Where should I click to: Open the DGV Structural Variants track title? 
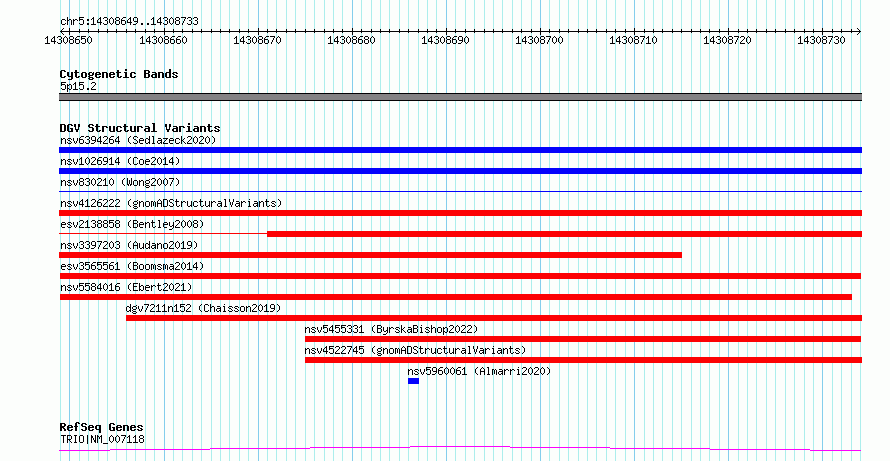(x=140, y=128)
